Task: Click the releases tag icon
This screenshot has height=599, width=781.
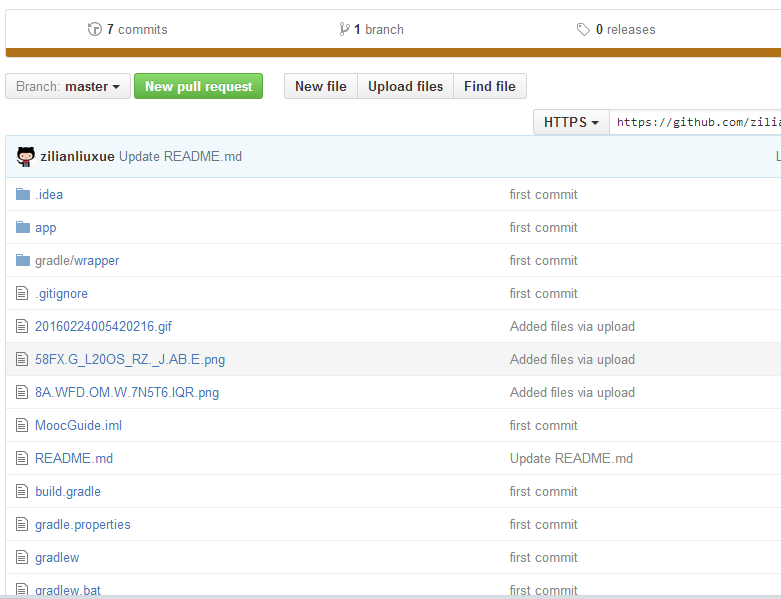Action: [x=583, y=30]
